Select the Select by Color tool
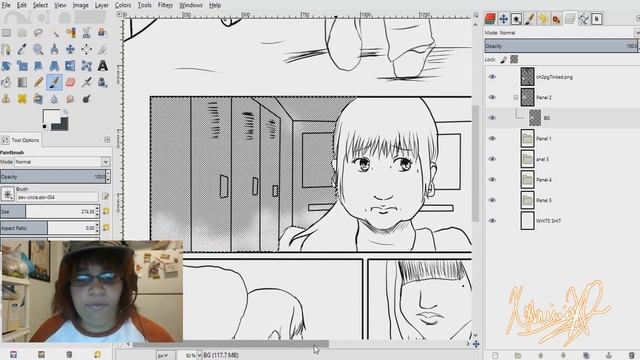640x360 pixels. (x=70, y=33)
